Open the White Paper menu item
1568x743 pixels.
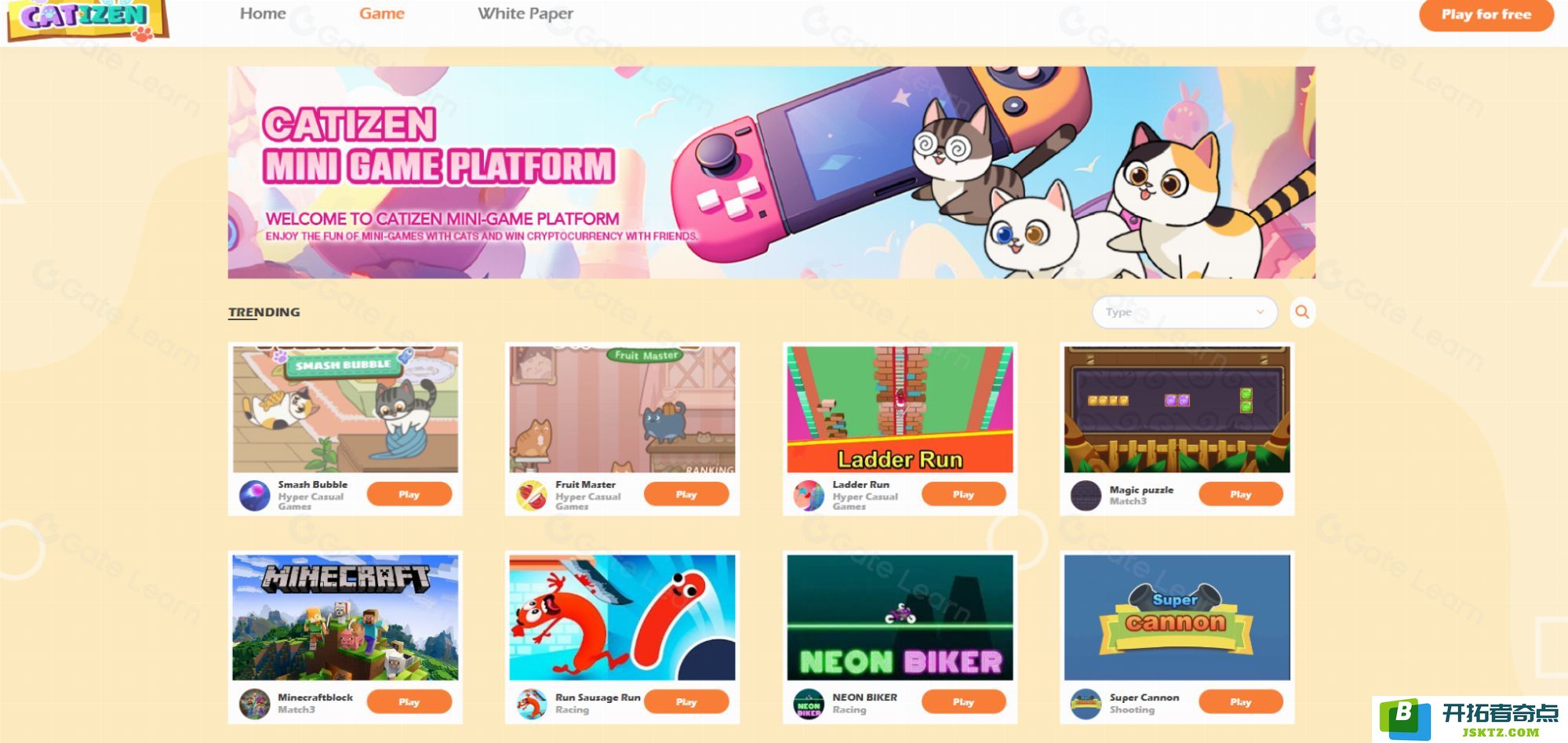(x=526, y=13)
